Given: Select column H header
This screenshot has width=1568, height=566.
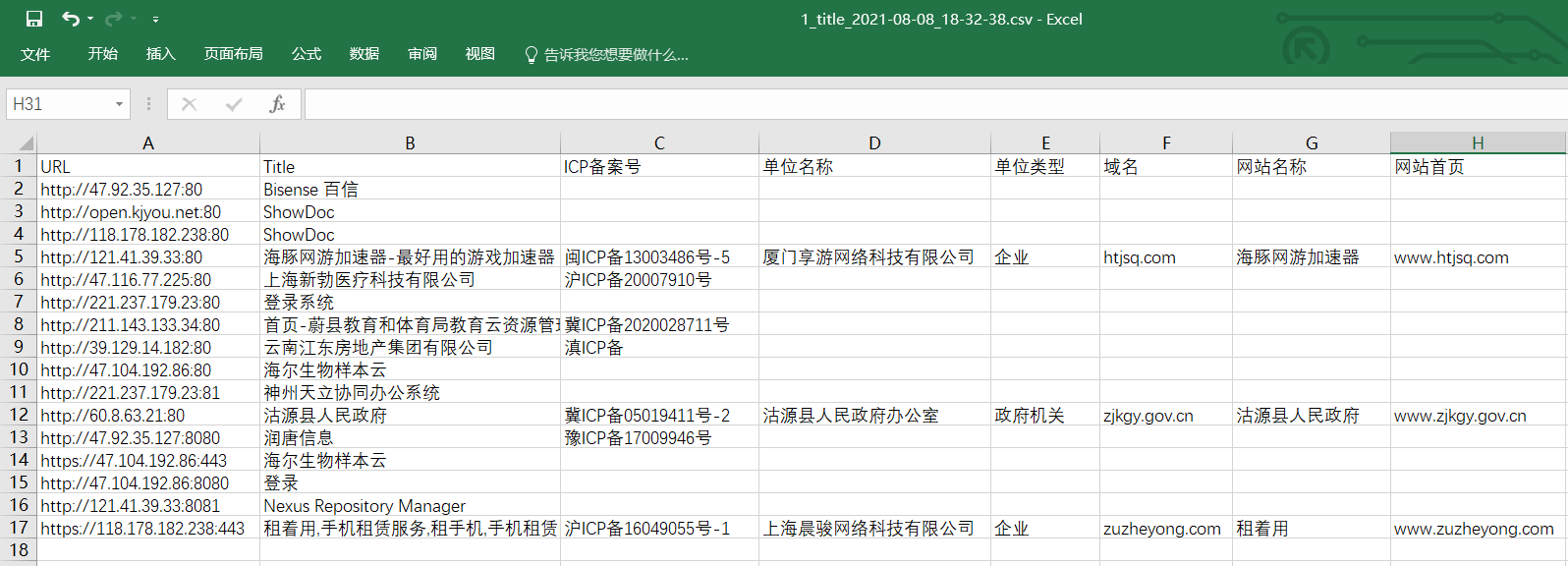Looking at the screenshot, I should (x=1478, y=142).
